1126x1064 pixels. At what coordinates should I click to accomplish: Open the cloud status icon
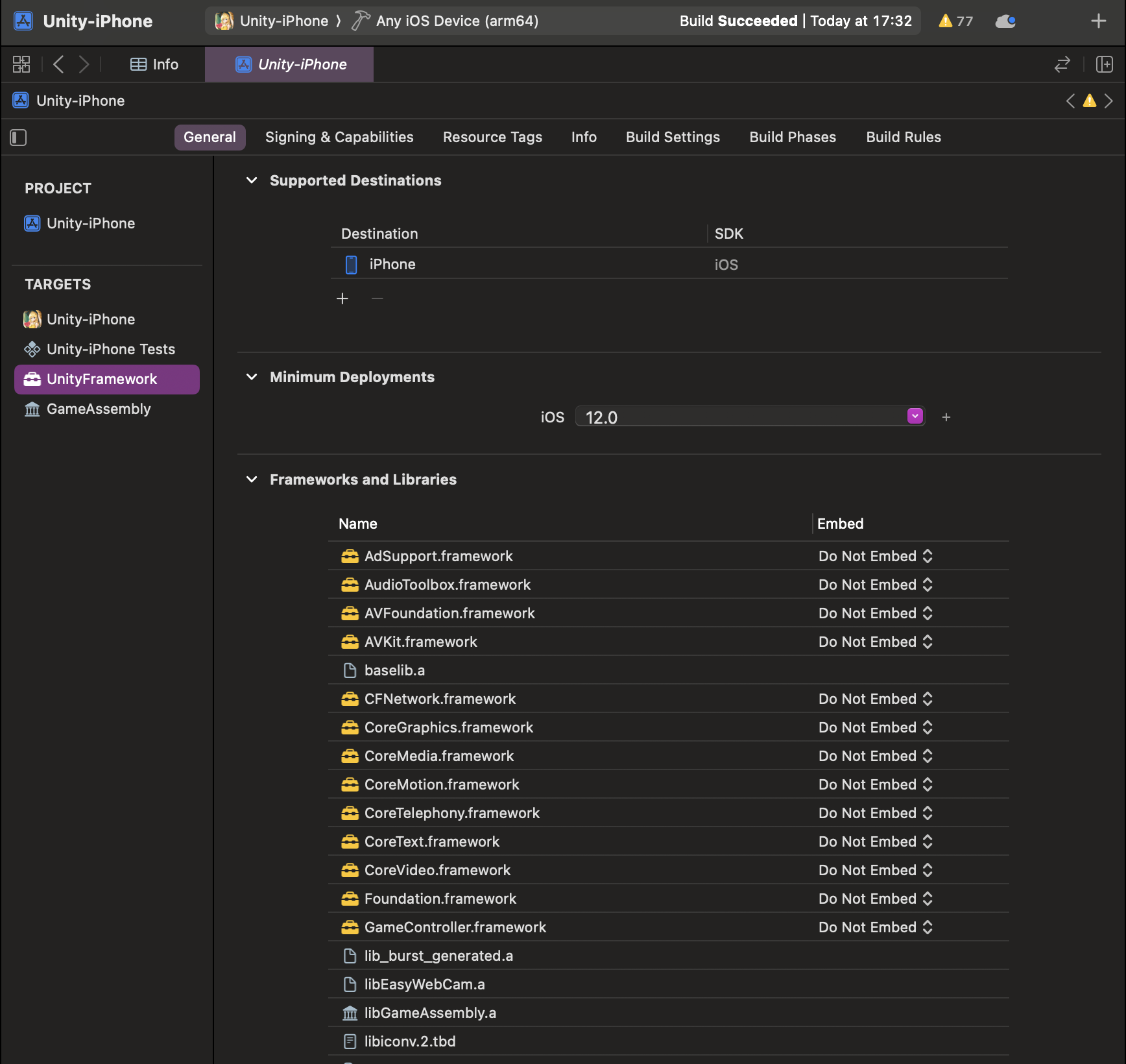(x=1005, y=21)
